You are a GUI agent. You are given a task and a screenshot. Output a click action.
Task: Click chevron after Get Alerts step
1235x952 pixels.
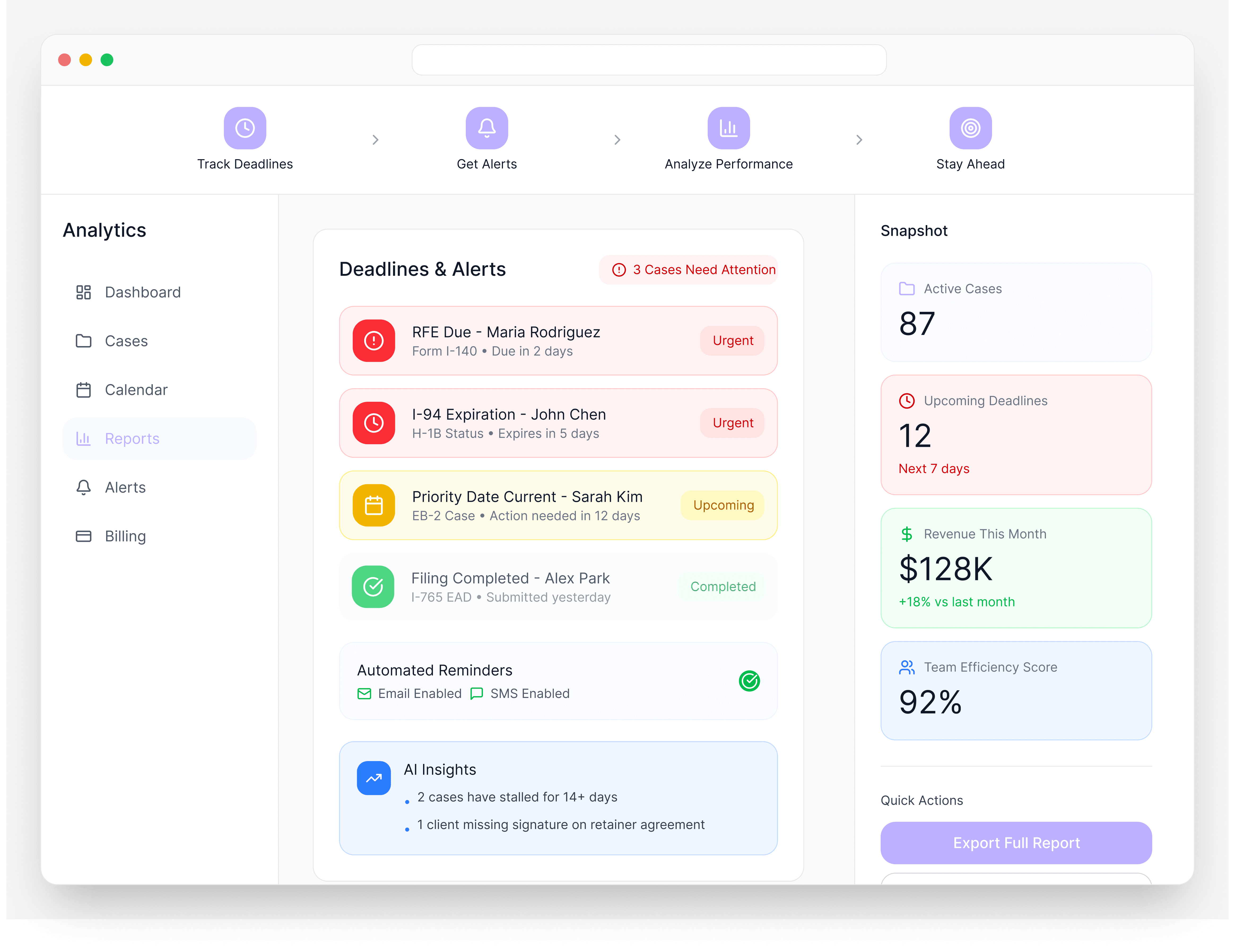pyautogui.click(x=617, y=140)
